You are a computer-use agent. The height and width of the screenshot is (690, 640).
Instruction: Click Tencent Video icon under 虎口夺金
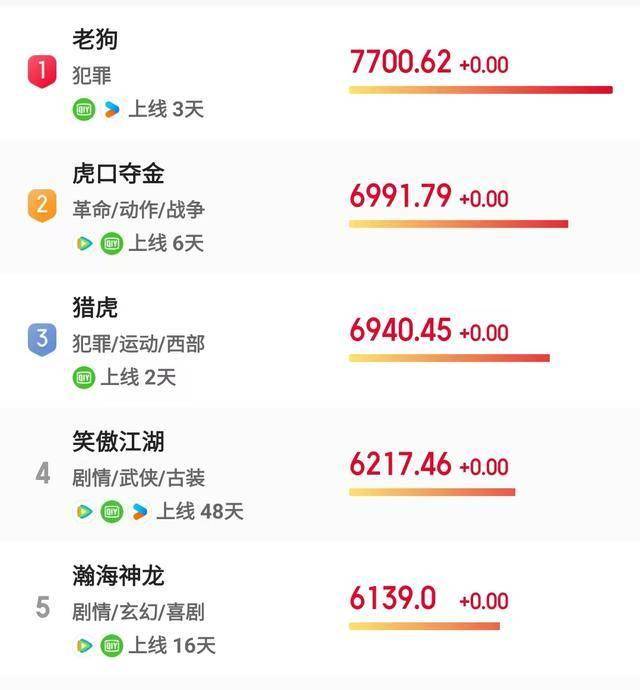coord(84,243)
